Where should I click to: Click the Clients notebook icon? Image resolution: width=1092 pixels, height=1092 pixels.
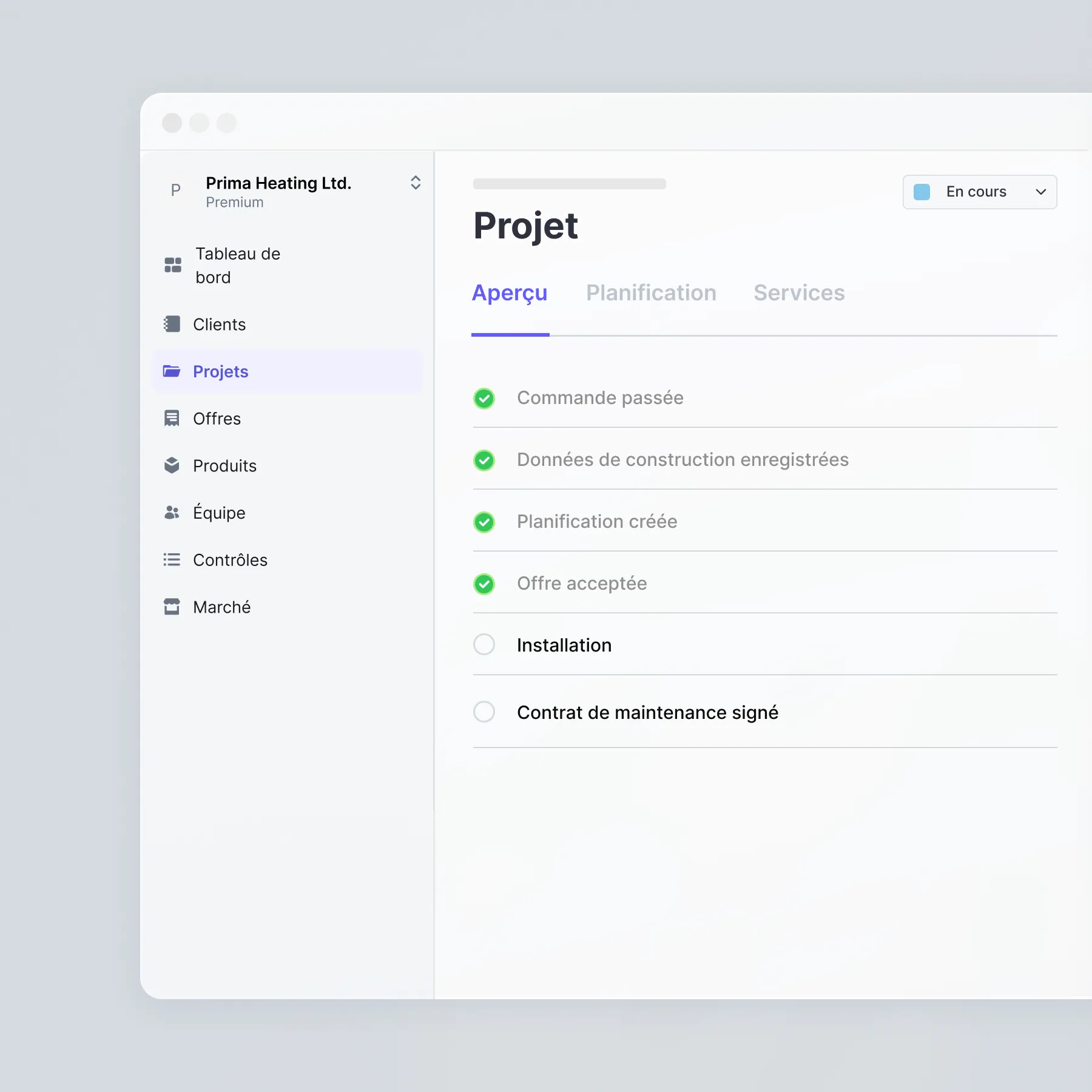click(172, 324)
